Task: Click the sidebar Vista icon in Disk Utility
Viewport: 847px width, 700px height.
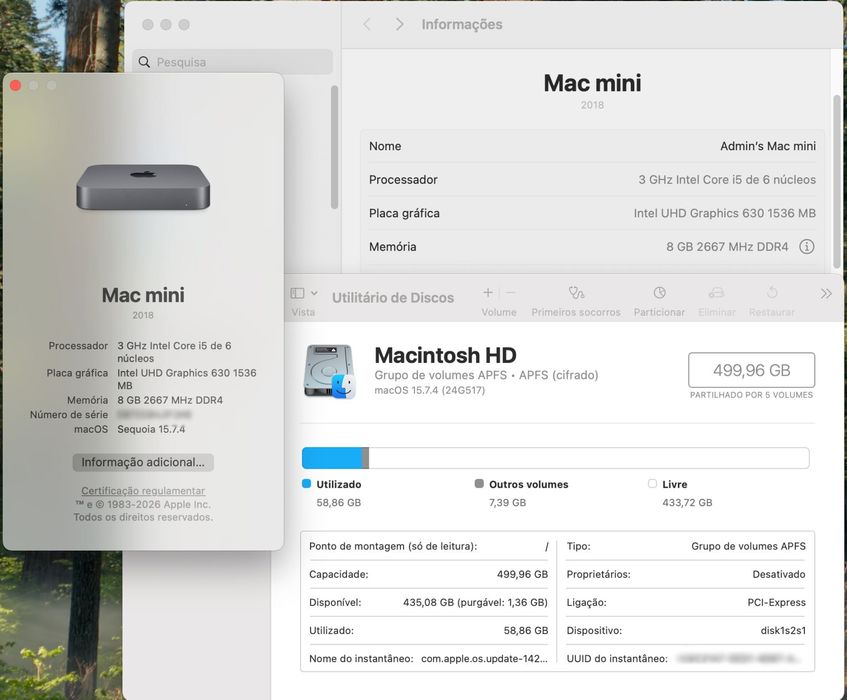Action: pyautogui.click(x=298, y=293)
